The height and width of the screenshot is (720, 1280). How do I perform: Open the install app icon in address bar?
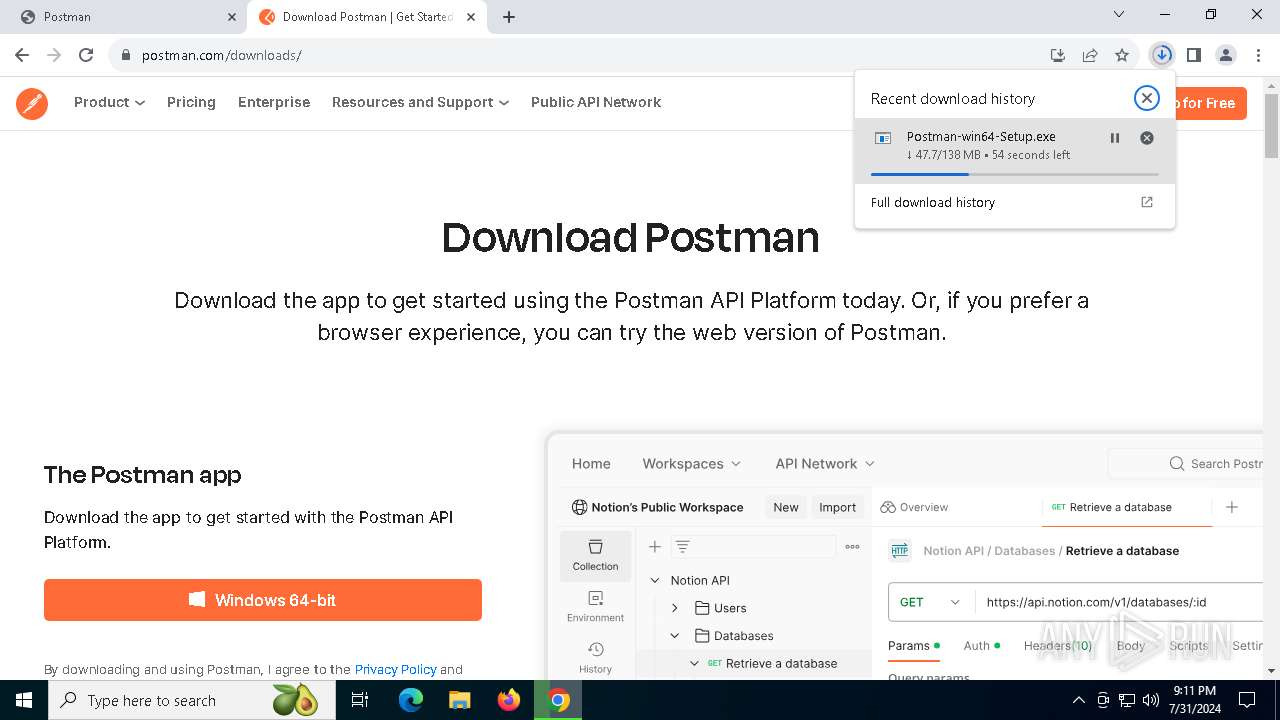pyautogui.click(x=1058, y=55)
